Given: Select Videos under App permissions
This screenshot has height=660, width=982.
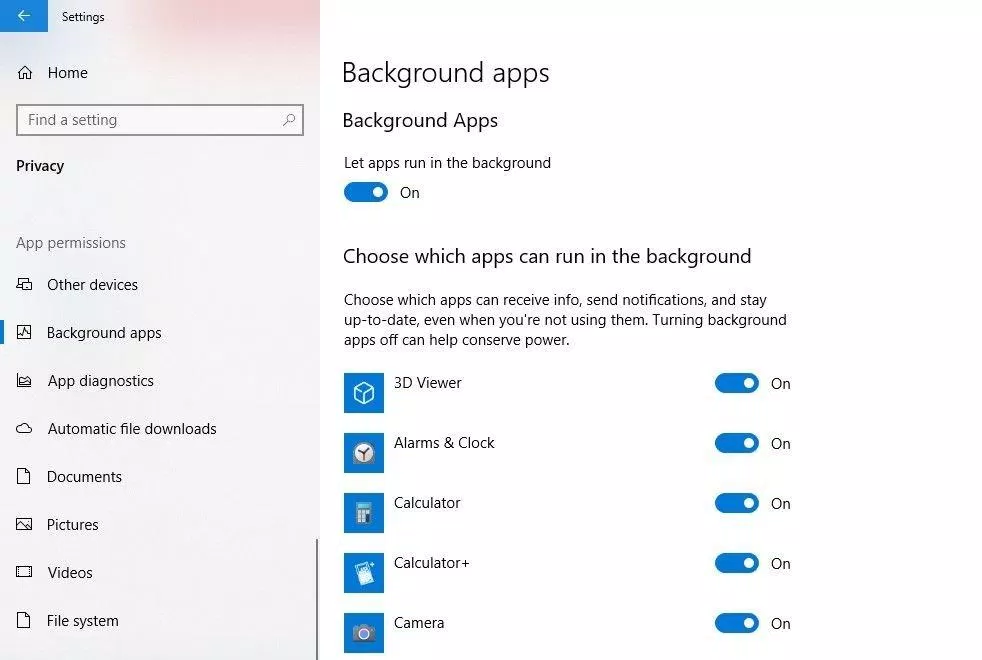Looking at the screenshot, I should point(69,572).
